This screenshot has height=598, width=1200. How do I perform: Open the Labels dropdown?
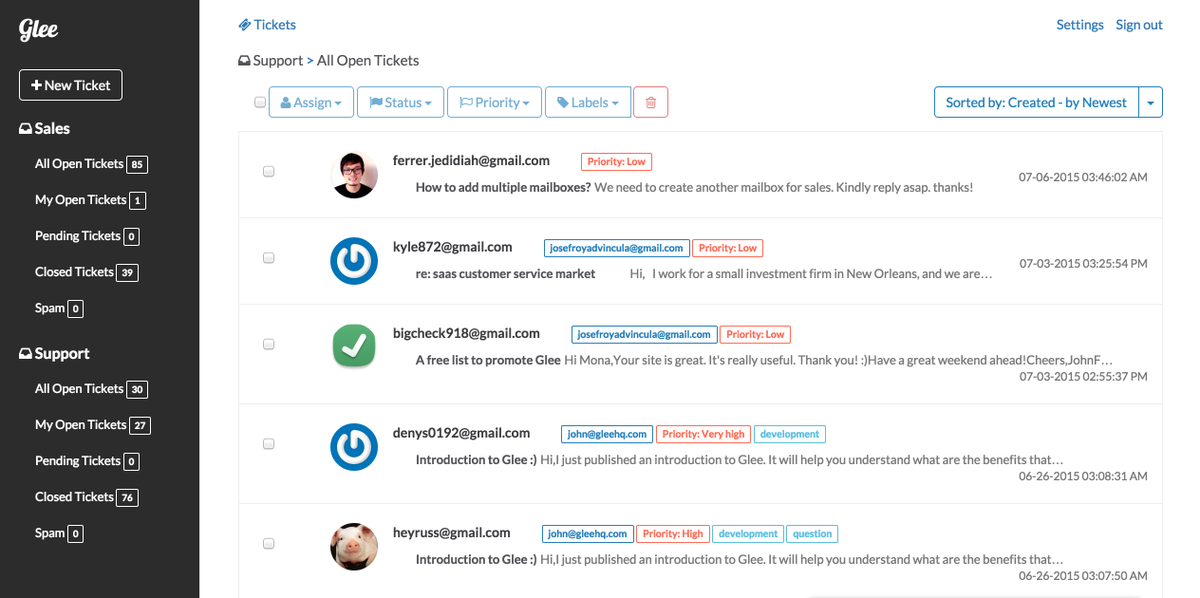click(x=588, y=102)
